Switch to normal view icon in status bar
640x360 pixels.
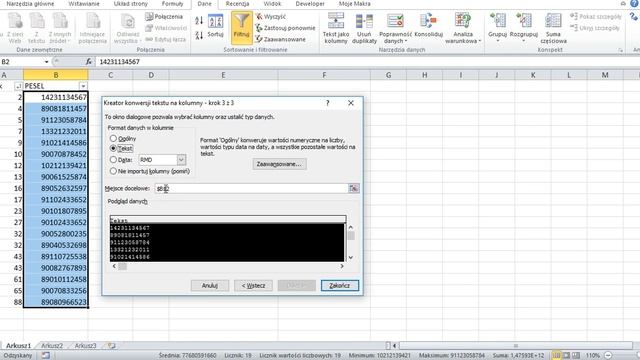(x=556, y=356)
